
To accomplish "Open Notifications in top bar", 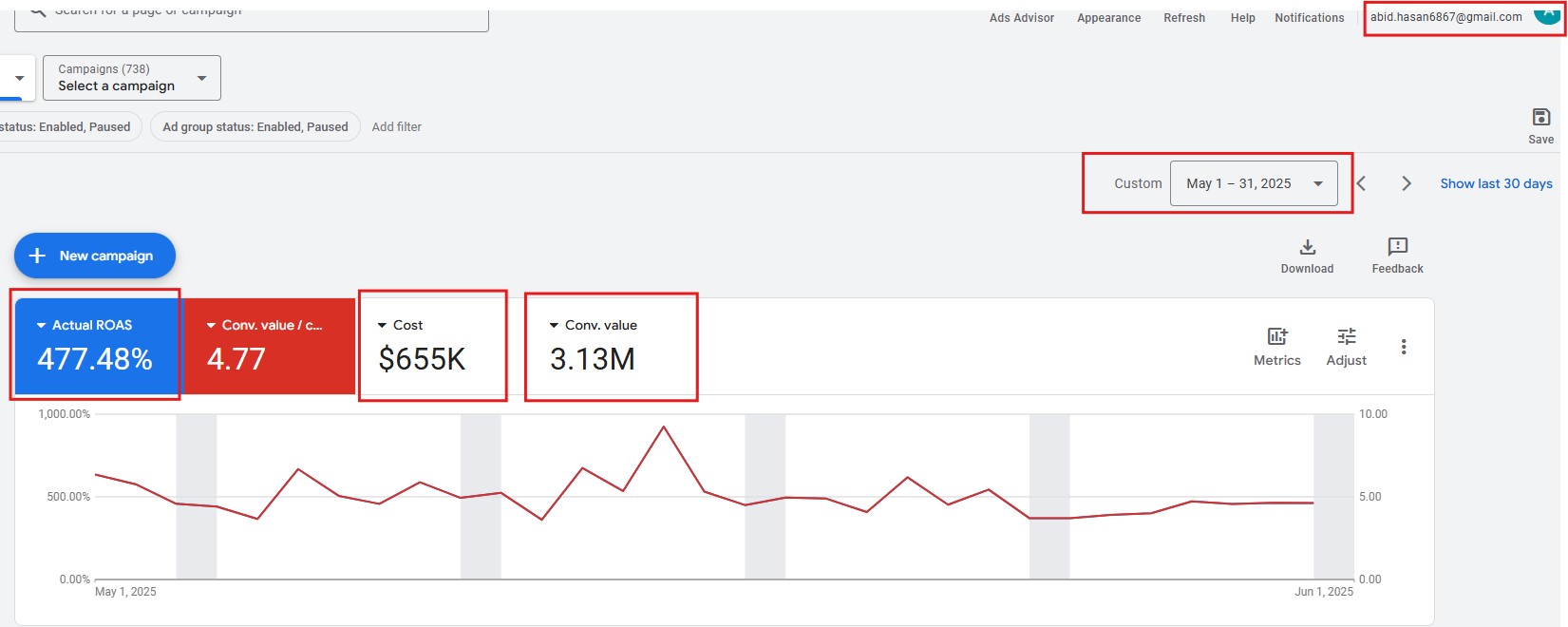I will (x=1309, y=18).
